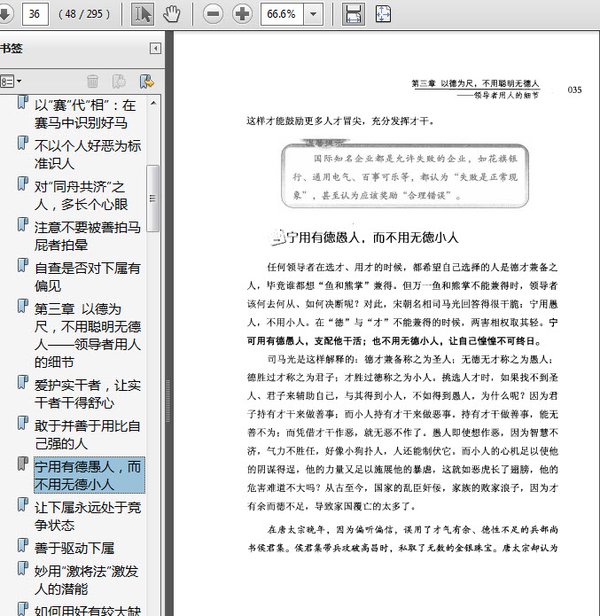This screenshot has width=600, height=616.
Task: Click the panel splitter grip handle
Action: pos(168,401)
